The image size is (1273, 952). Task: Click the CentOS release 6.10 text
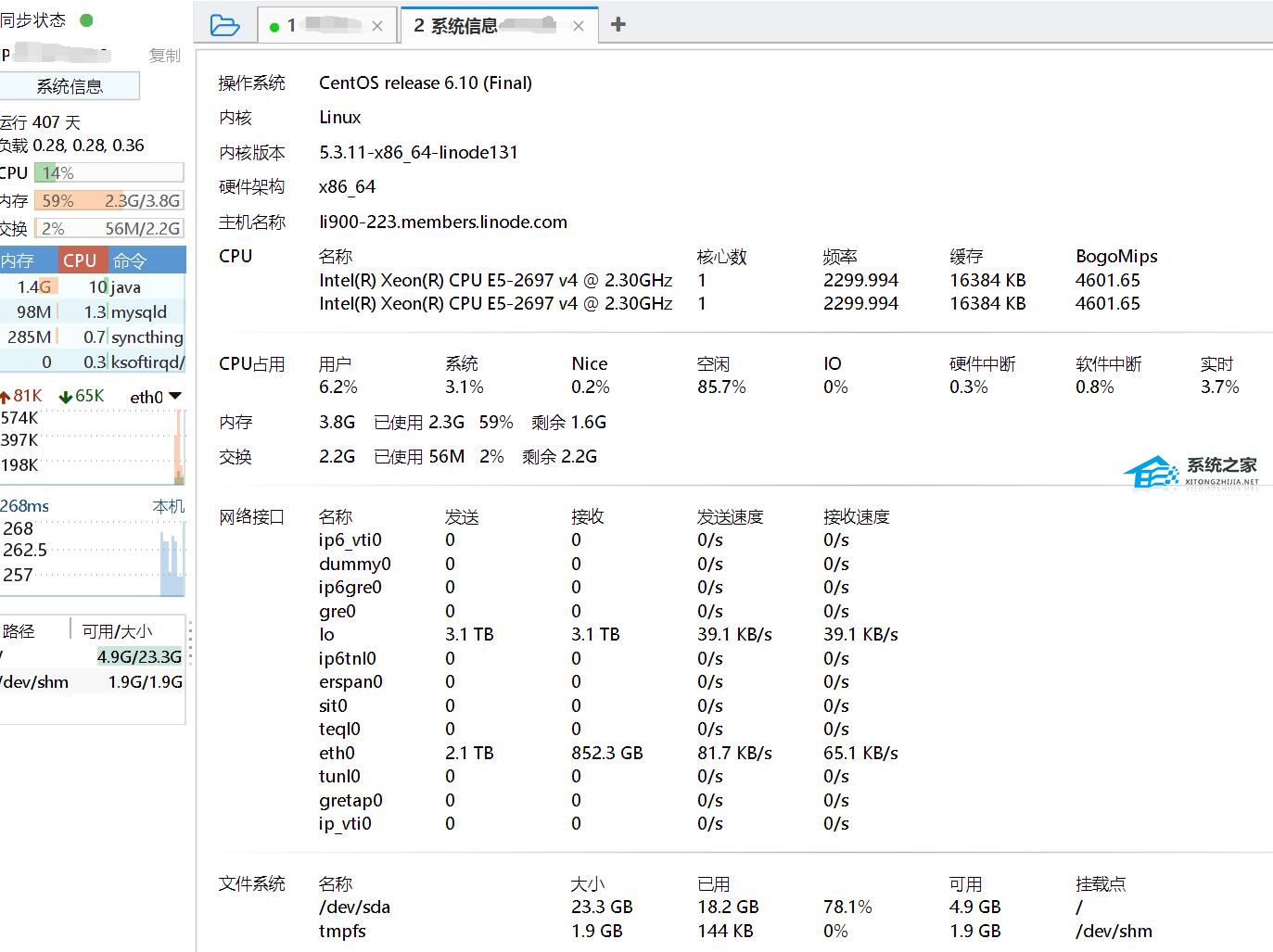coord(426,83)
